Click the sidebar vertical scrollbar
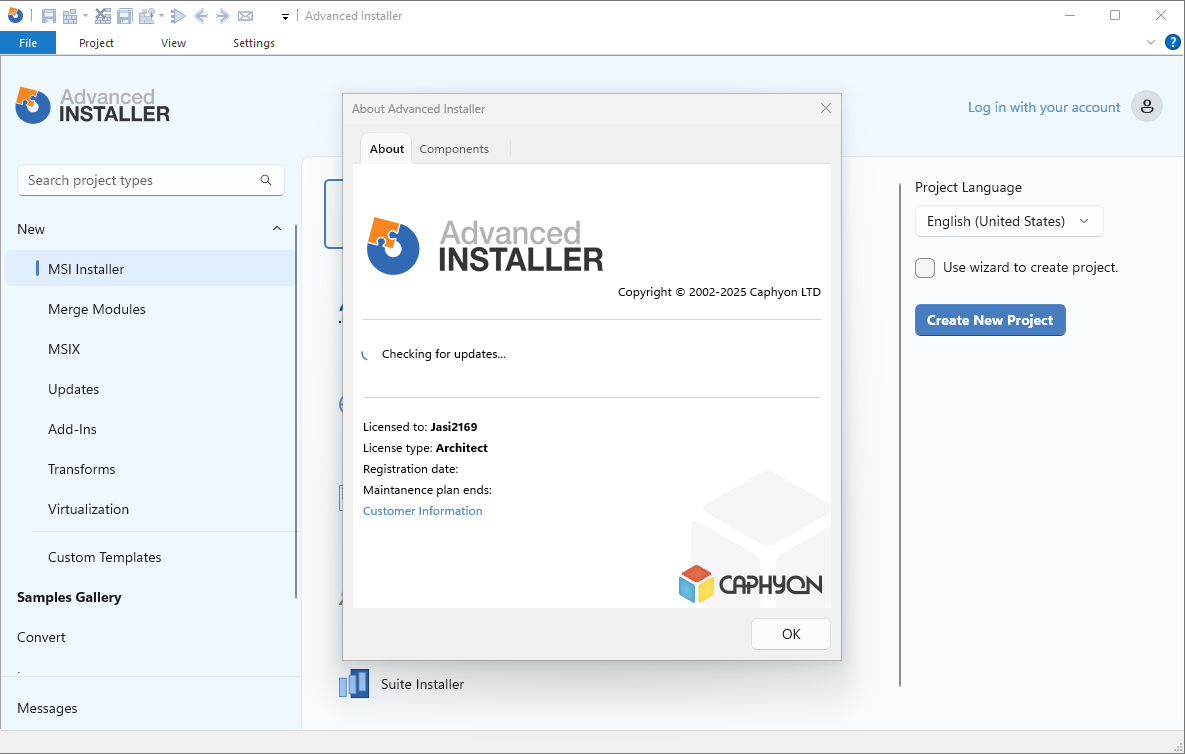Viewport: 1185px width, 754px height. [296, 412]
